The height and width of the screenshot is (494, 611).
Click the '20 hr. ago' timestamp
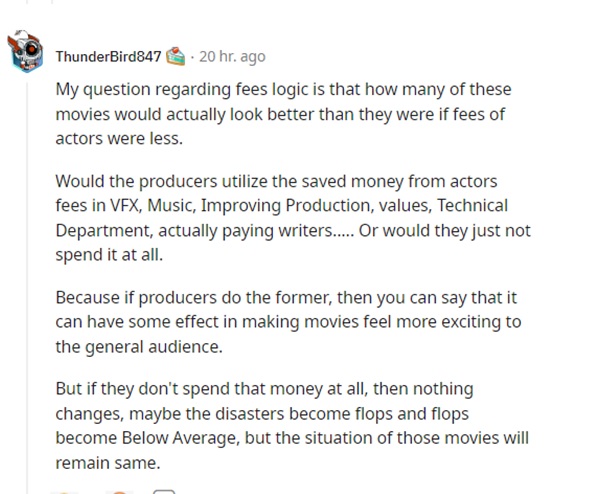[232, 56]
